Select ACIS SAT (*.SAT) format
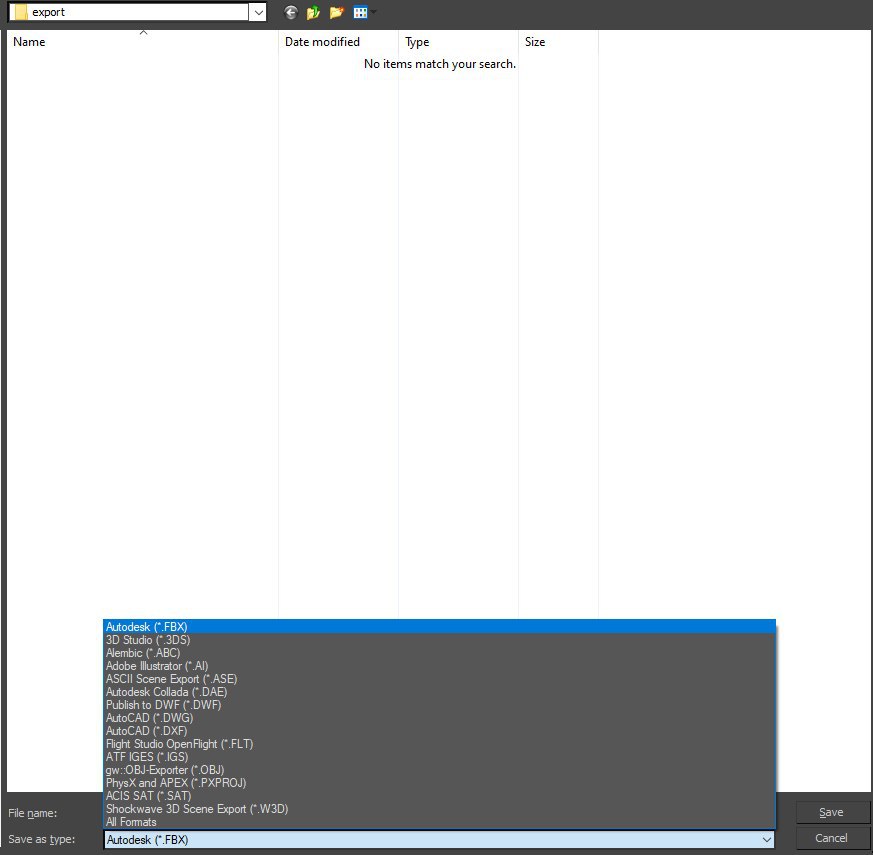 [439, 795]
